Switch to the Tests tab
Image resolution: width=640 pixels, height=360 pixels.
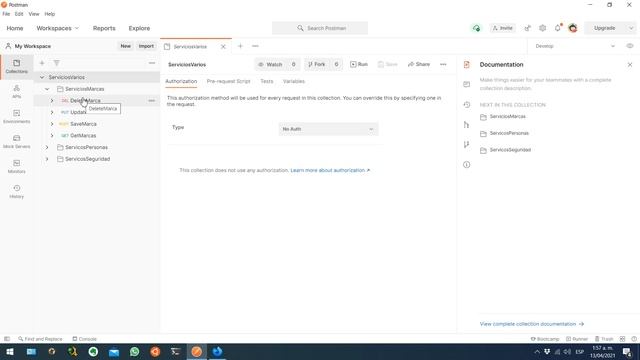pyautogui.click(x=267, y=81)
